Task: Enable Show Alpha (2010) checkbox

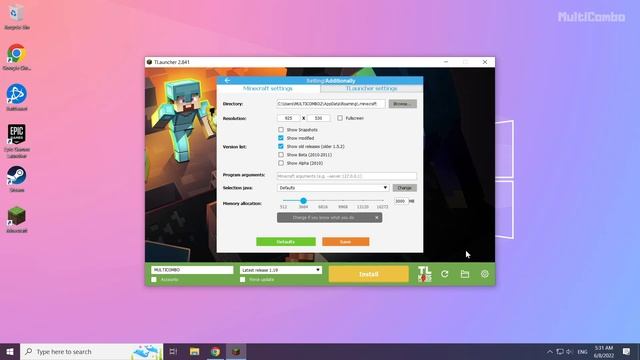Action: point(281,163)
